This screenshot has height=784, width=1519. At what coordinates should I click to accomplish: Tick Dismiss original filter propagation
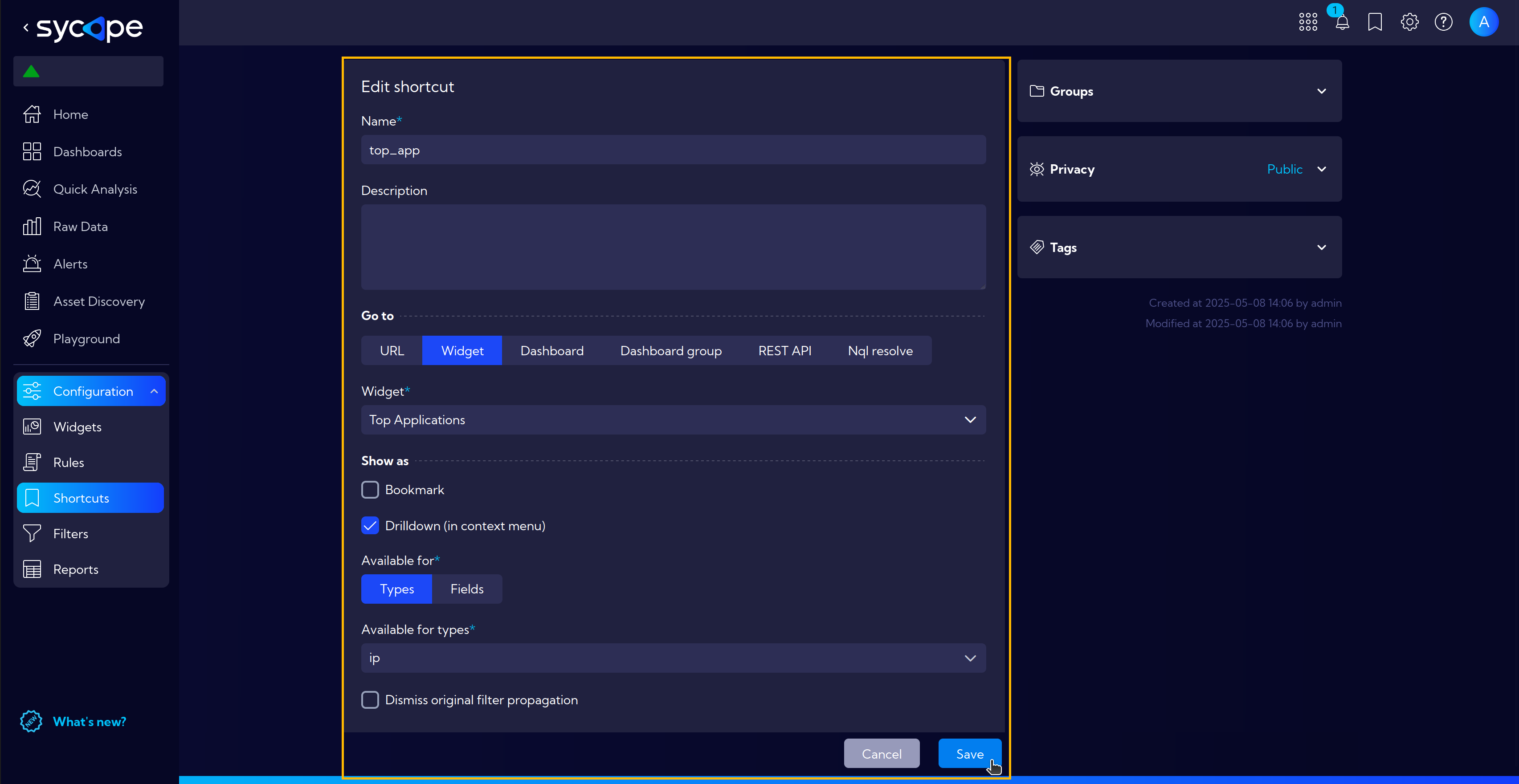coord(370,700)
